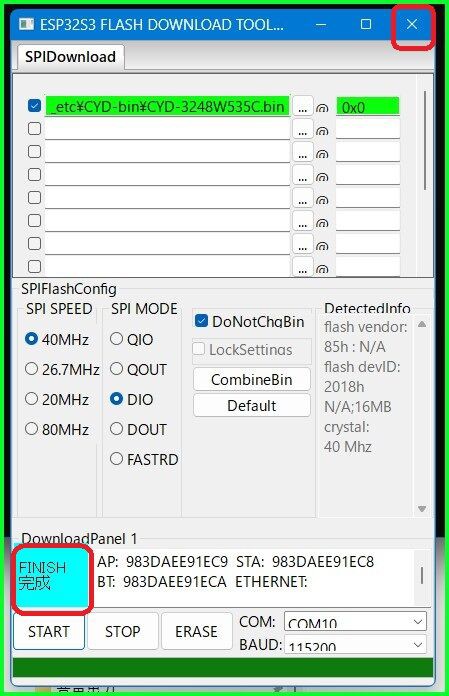Image resolution: width=449 pixels, height=696 pixels.
Task: Click the STOP button
Action: (123, 631)
